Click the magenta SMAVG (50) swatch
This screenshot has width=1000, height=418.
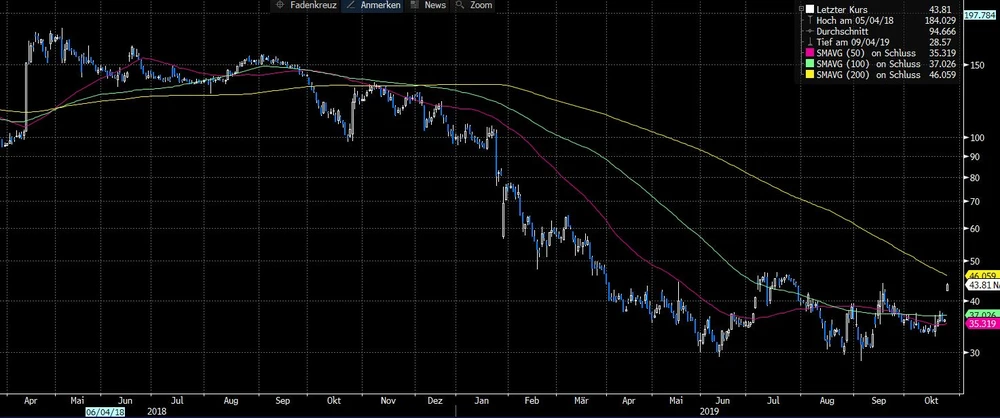(809, 52)
